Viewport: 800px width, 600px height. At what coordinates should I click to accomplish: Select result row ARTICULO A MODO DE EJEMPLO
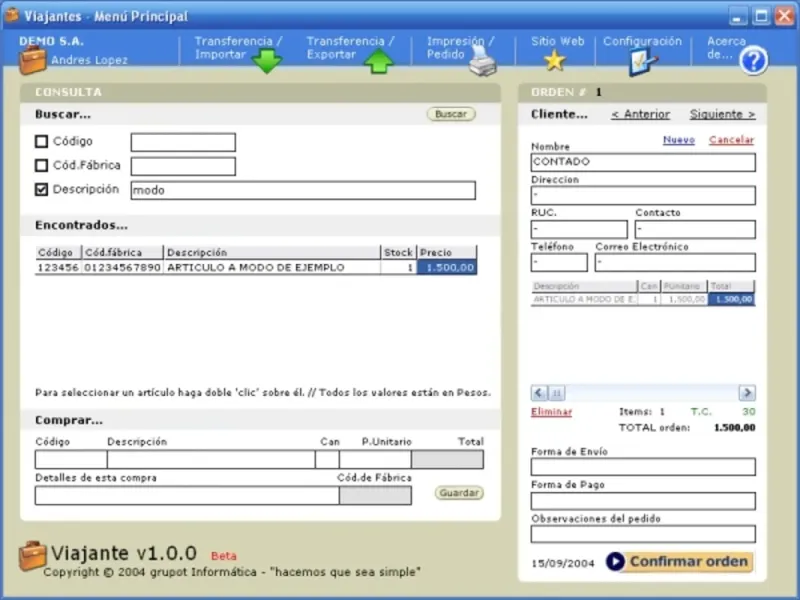(256, 267)
